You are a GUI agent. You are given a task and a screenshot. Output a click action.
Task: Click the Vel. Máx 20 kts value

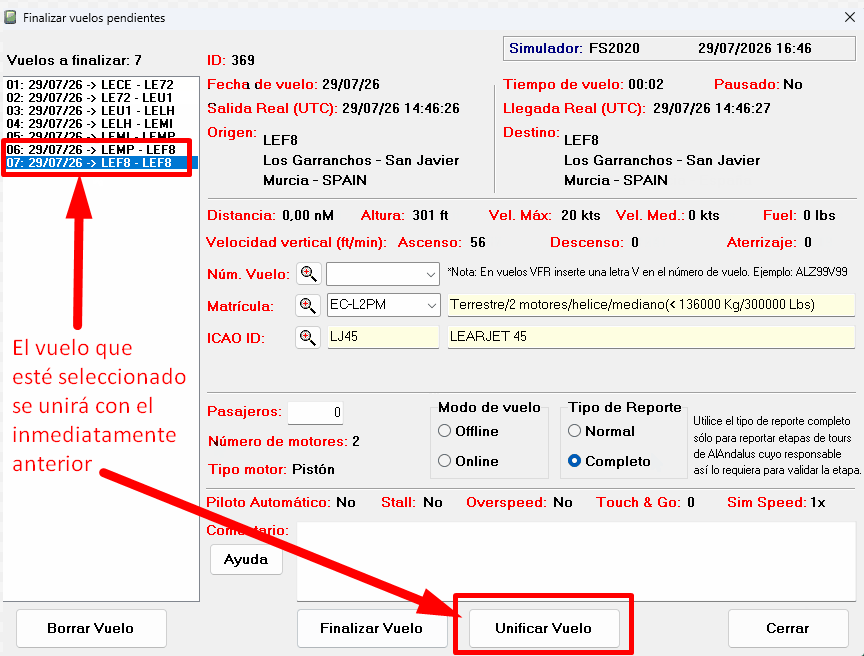(x=580, y=215)
